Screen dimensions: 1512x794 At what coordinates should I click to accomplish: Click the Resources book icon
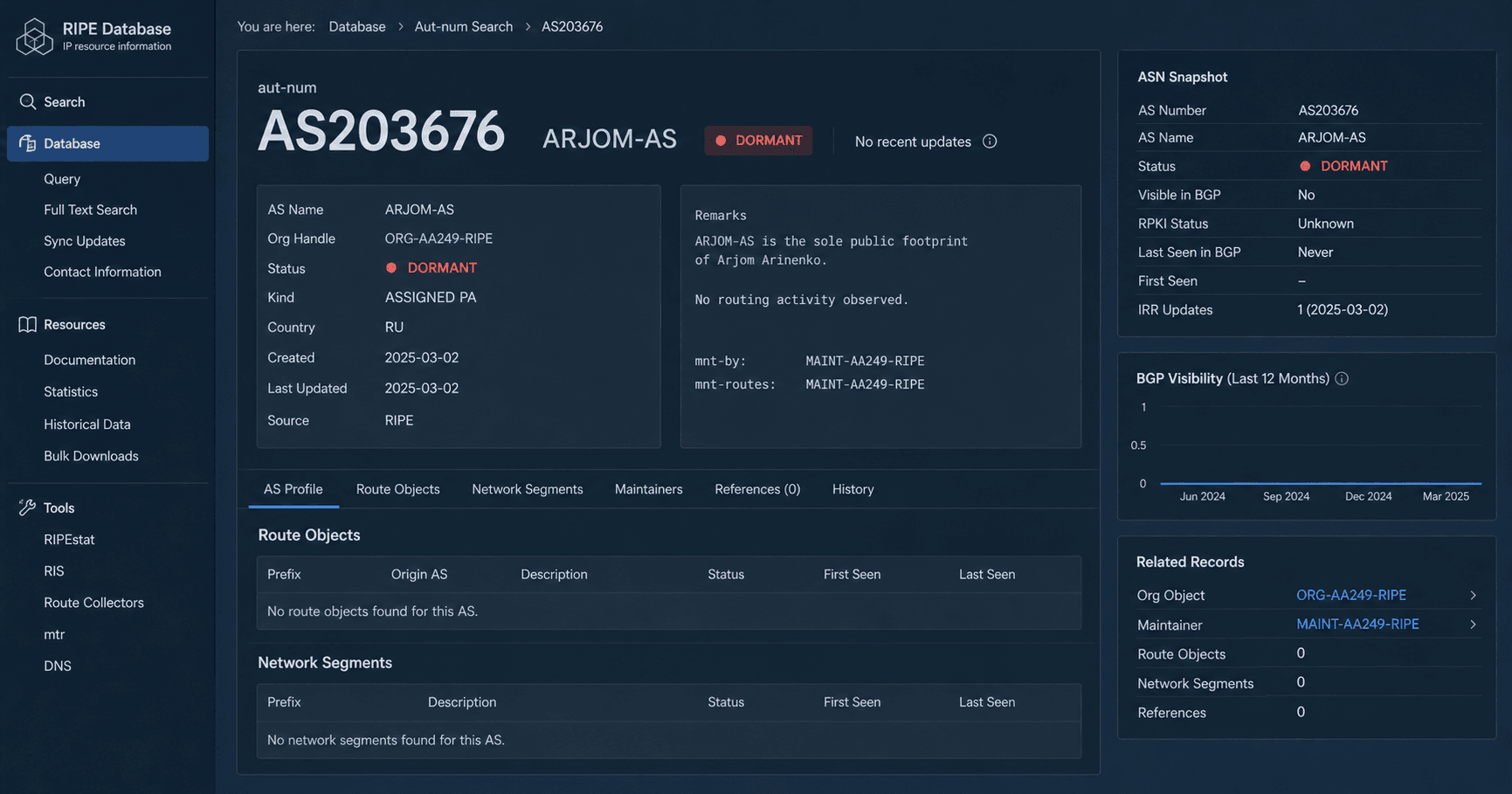click(x=28, y=324)
